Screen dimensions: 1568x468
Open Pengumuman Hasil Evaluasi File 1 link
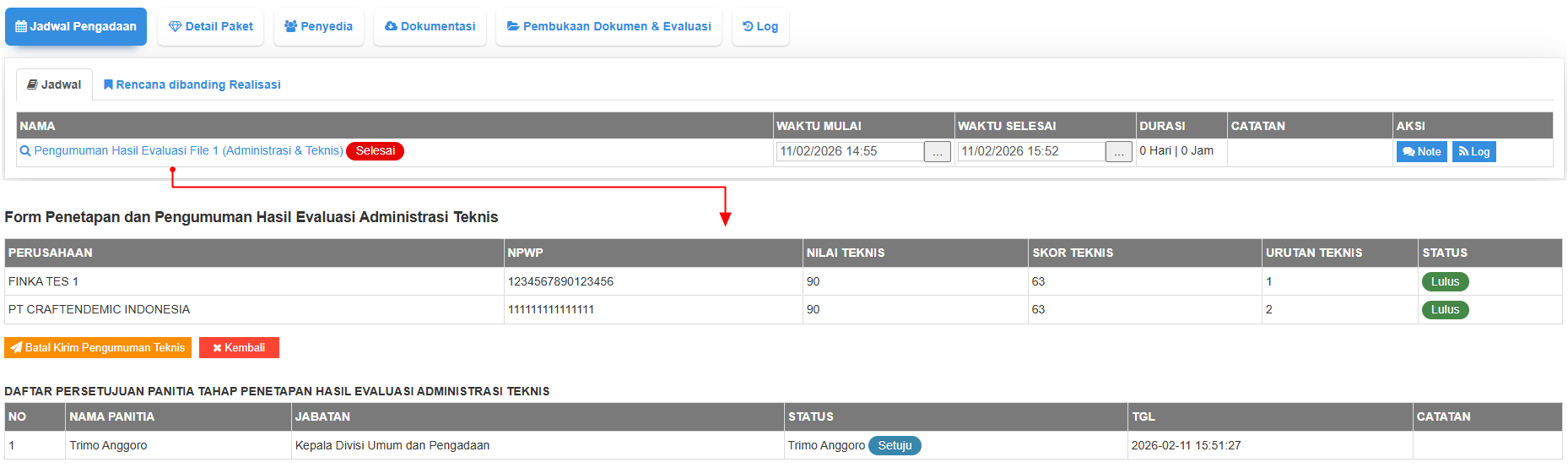point(188,150)
